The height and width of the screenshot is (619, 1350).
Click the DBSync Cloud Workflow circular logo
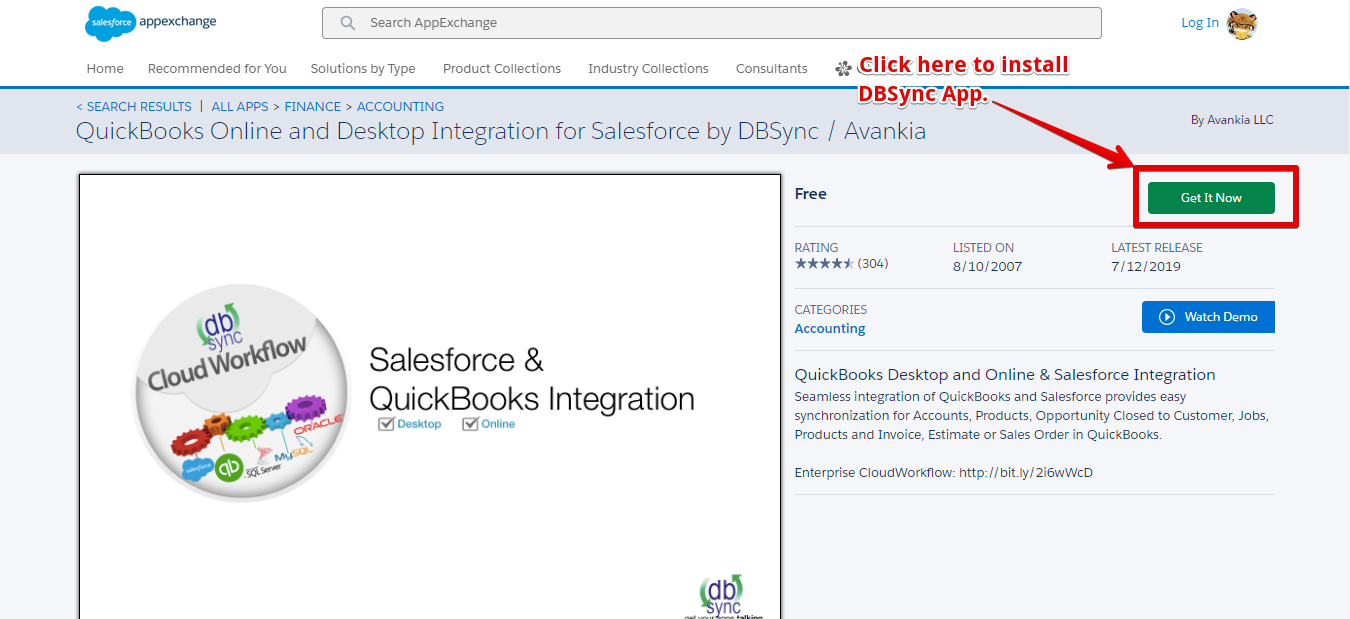point(240,393)
